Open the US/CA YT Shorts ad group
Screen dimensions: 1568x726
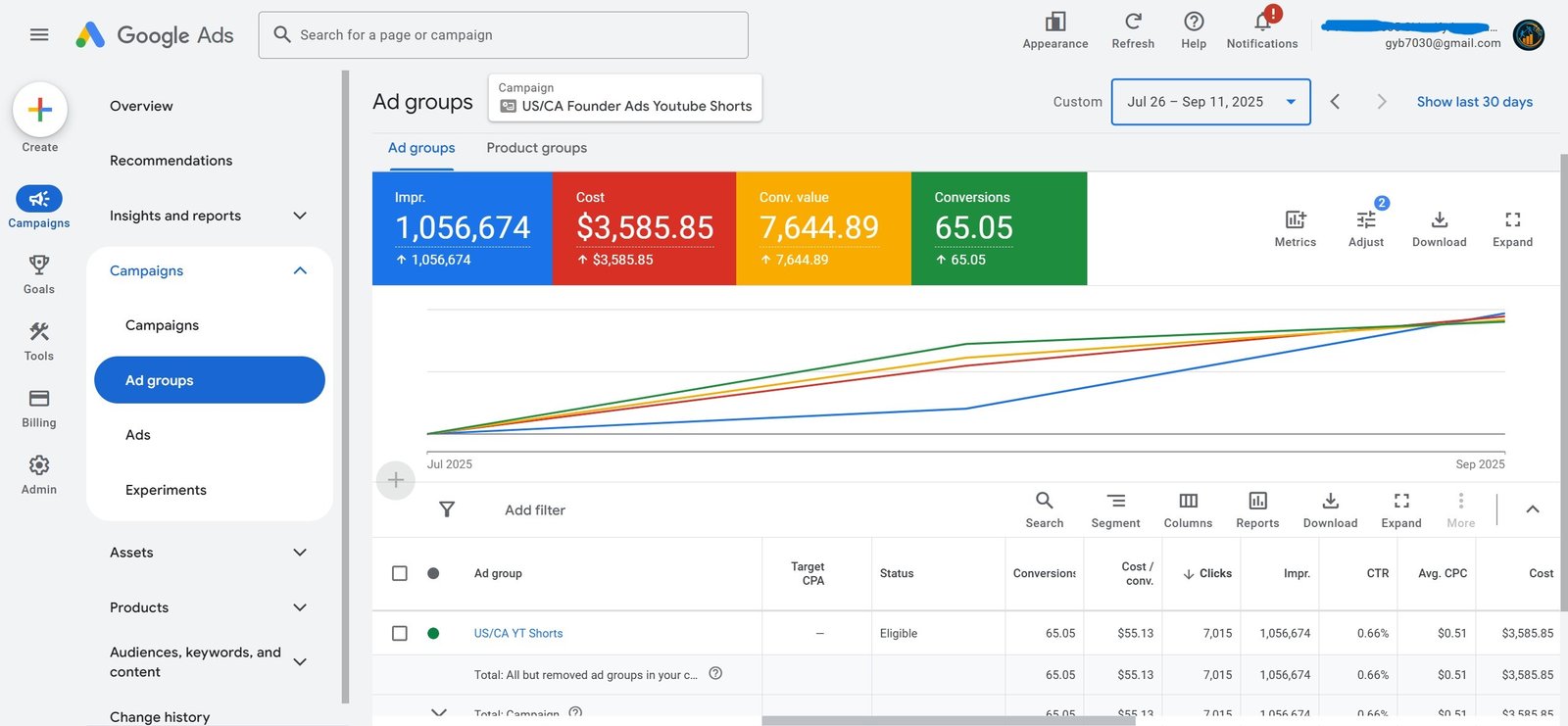tap(518, 634)
